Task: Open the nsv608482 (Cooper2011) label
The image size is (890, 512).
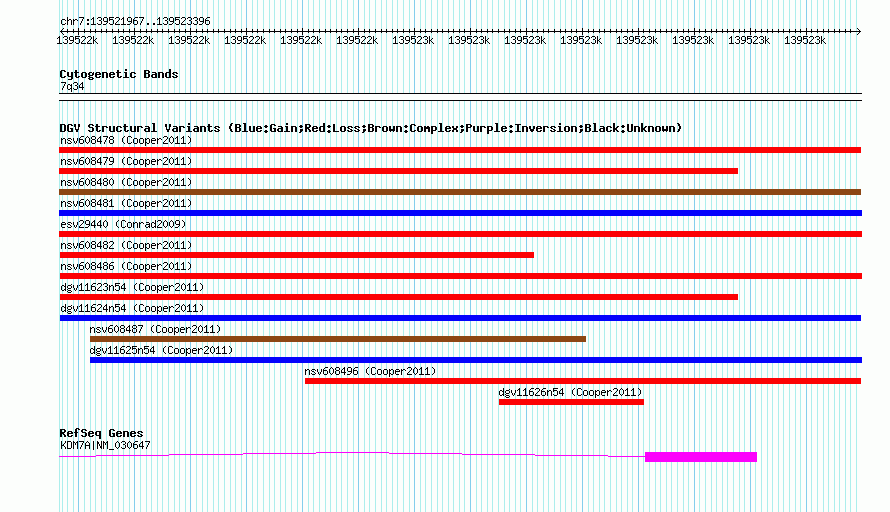Action: [x=126, y=245]
